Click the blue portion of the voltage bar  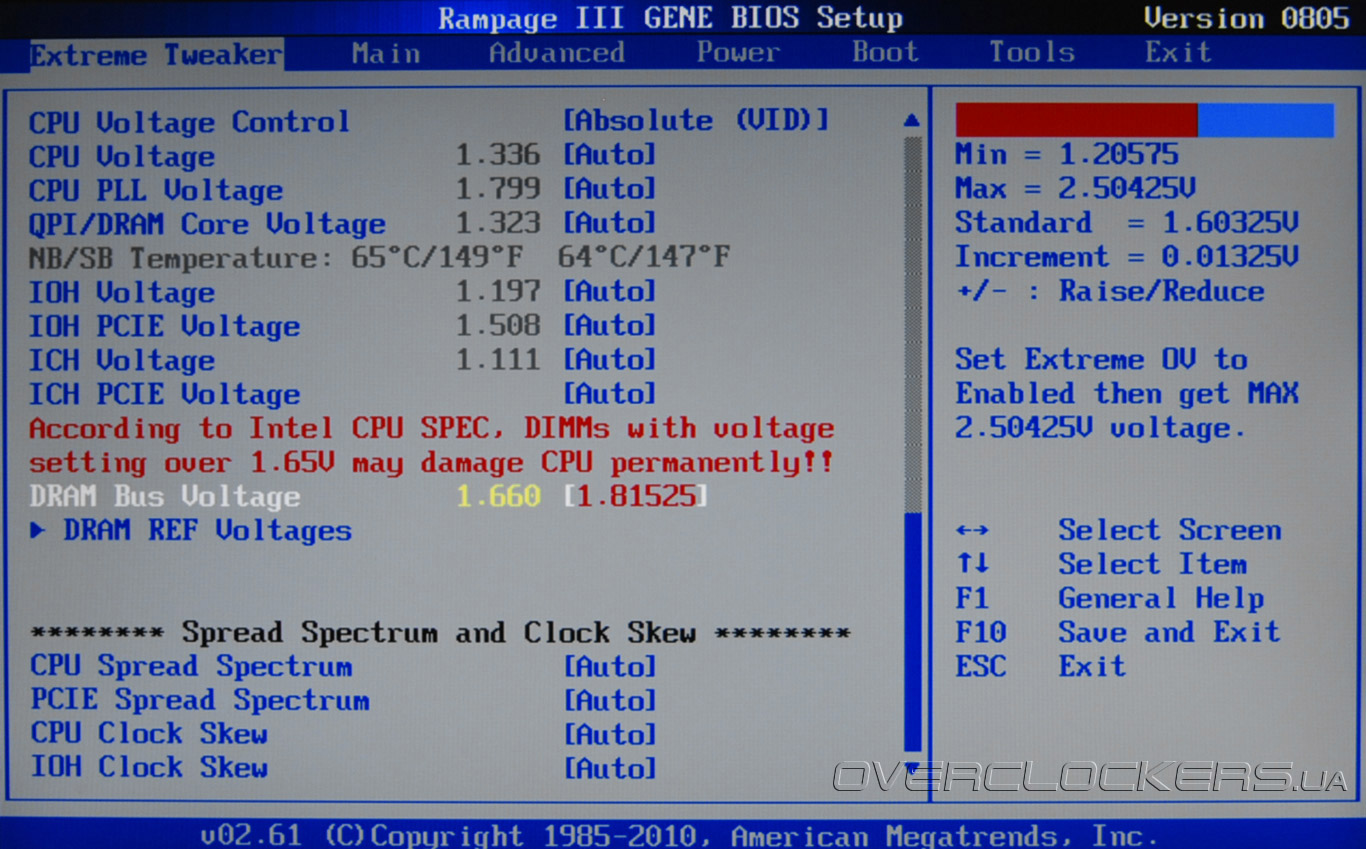tap(1266, 120)
